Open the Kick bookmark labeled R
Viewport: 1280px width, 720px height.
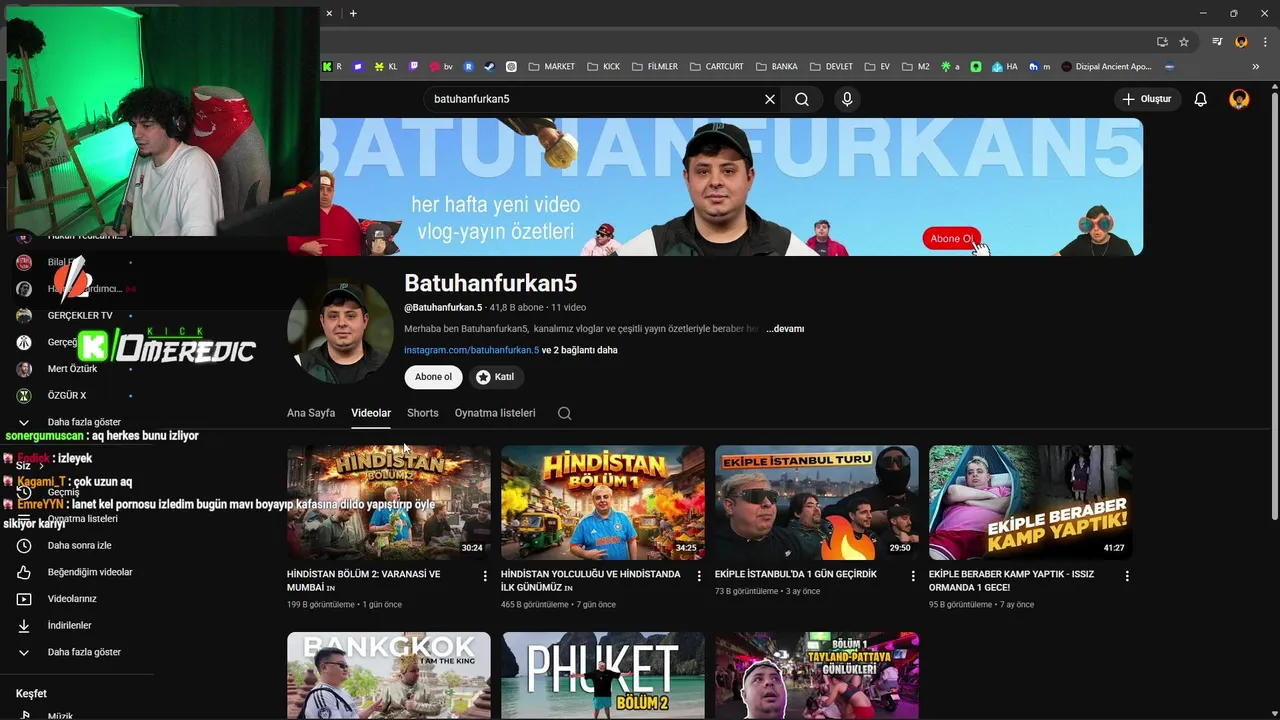[332, 67]
